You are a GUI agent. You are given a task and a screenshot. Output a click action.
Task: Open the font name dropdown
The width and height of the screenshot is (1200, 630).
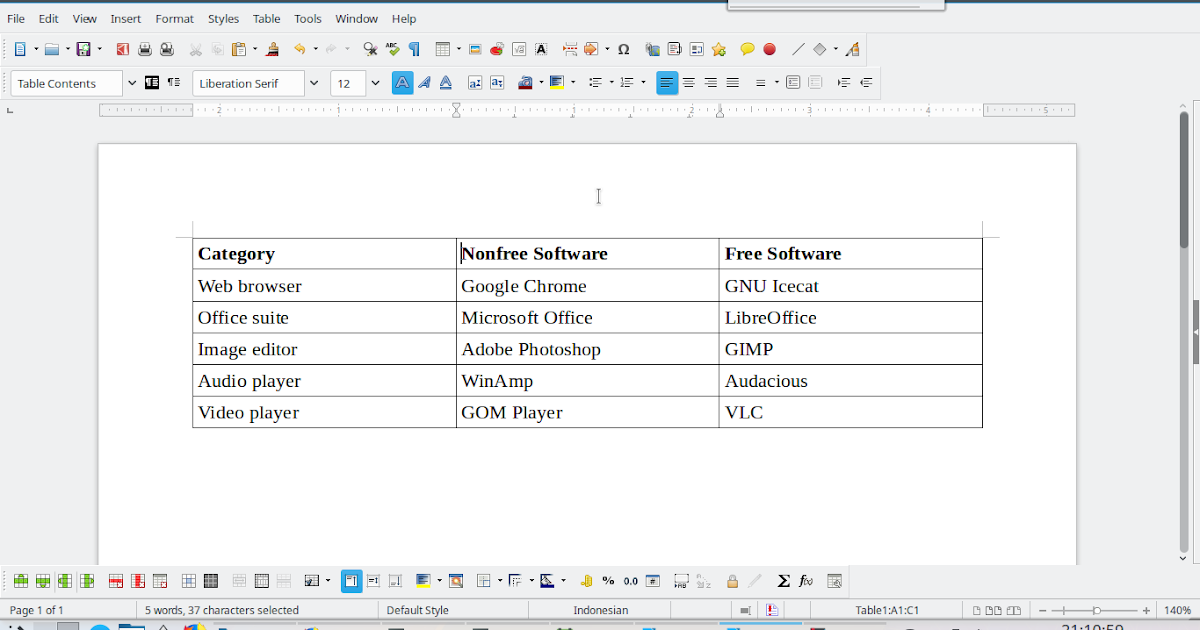pos(313,83)
